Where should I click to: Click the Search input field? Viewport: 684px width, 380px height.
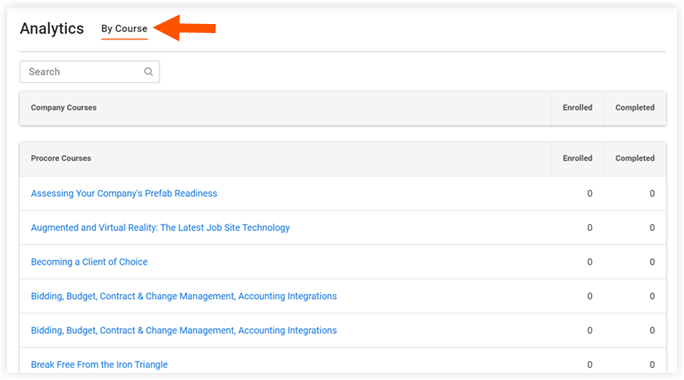click(90, 72)
